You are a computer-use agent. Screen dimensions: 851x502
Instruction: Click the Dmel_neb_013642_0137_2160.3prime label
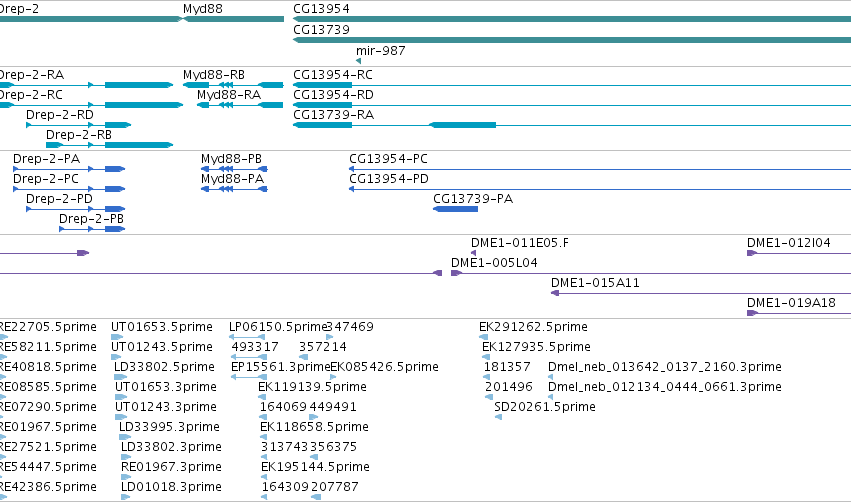pos(665,367)
